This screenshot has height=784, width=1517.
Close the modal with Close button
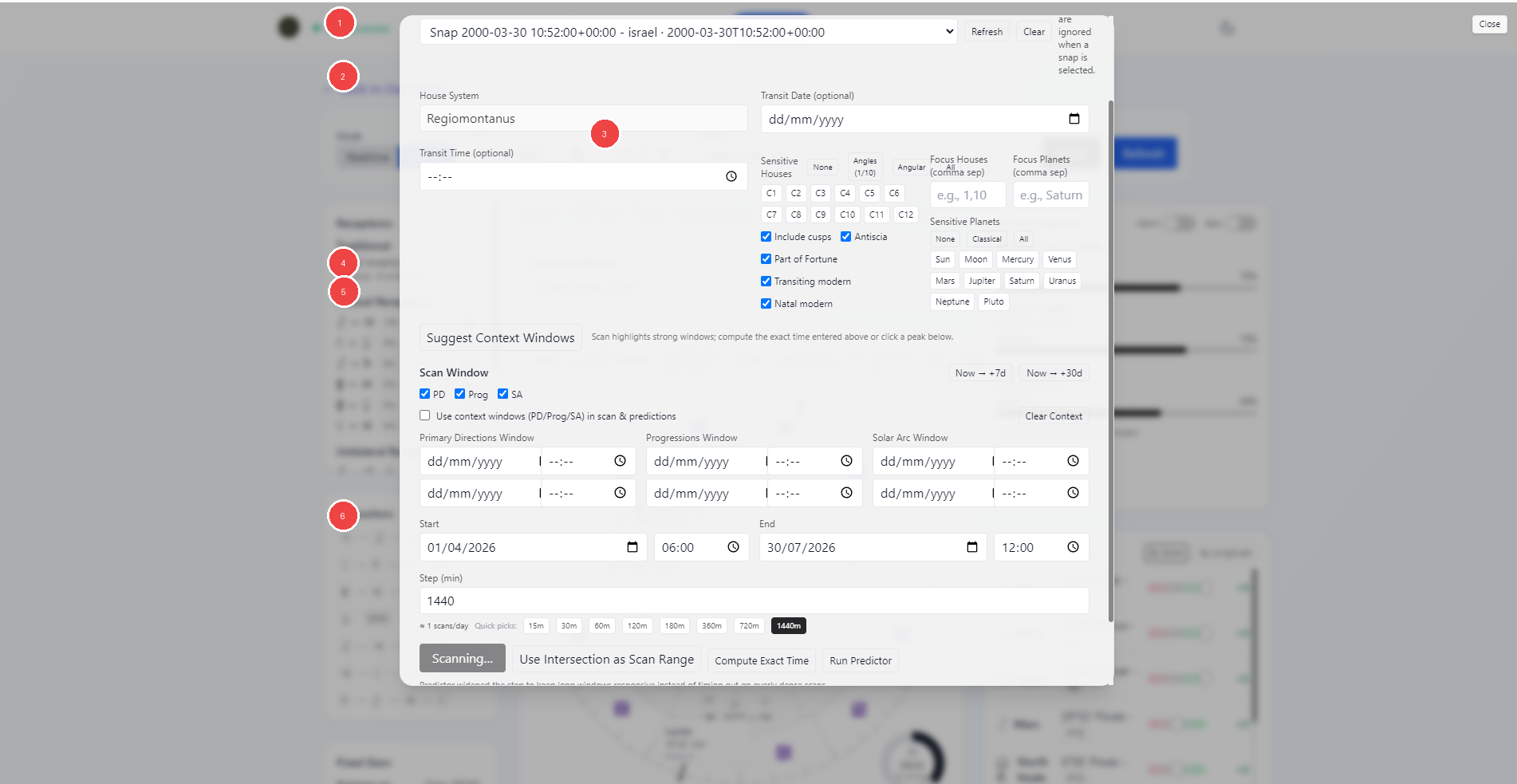click(x=1489, y=24)
